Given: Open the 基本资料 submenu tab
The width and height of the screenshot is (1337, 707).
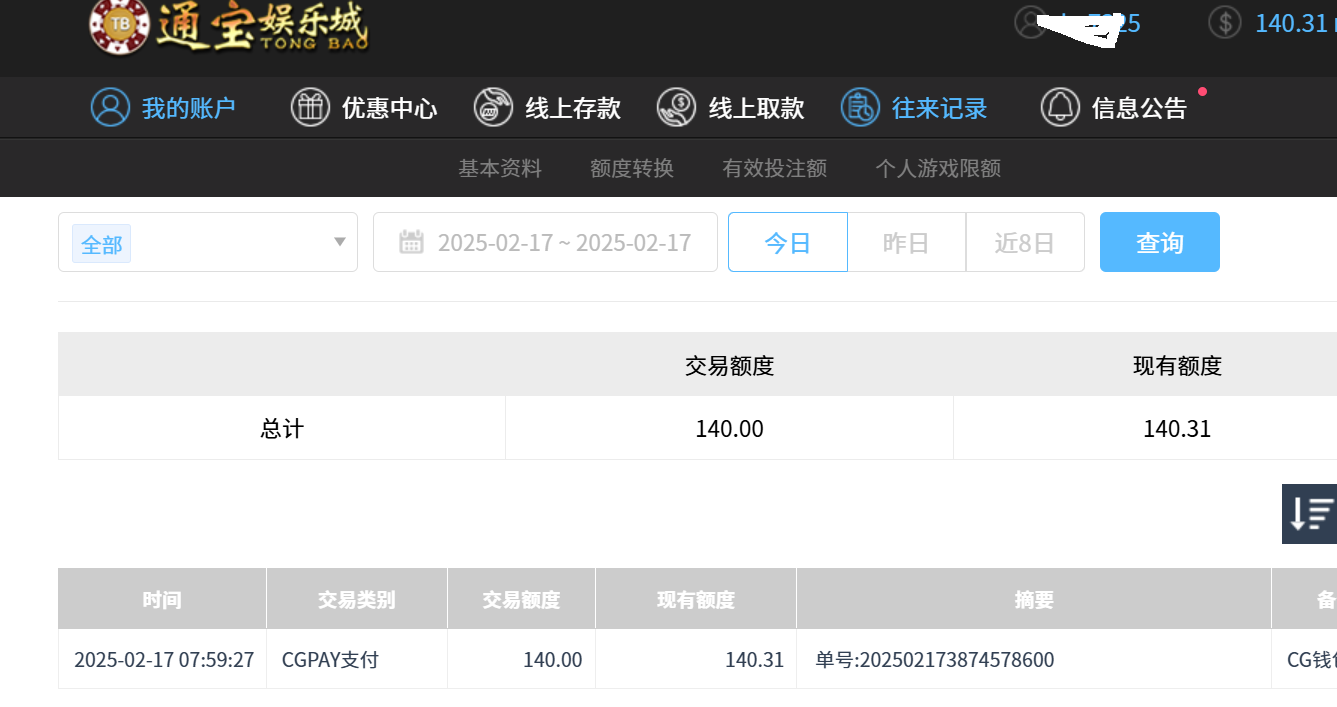Looking at the screenshot, I should point(500,168).
